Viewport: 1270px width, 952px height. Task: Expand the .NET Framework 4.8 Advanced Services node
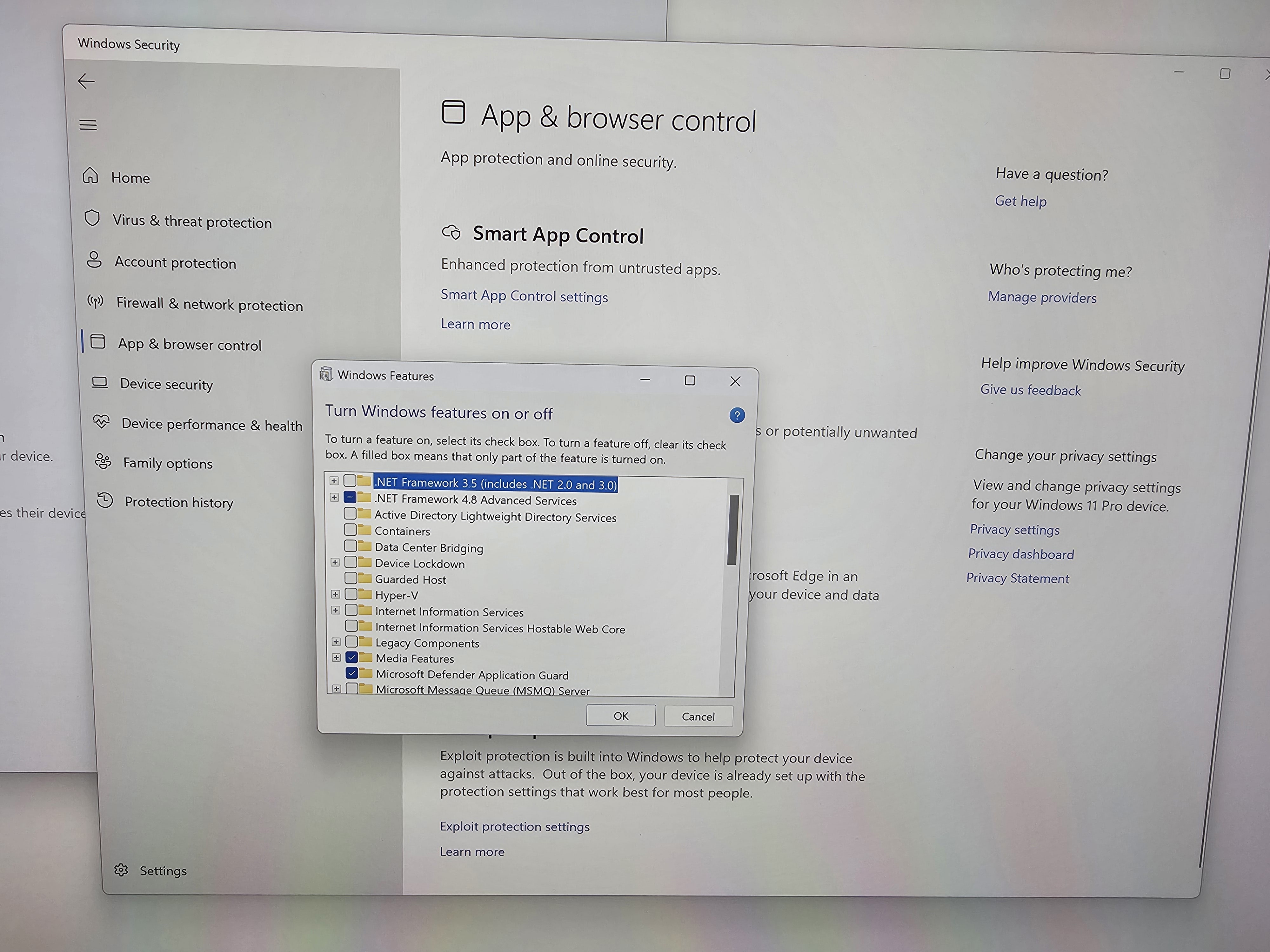[334, 497]
